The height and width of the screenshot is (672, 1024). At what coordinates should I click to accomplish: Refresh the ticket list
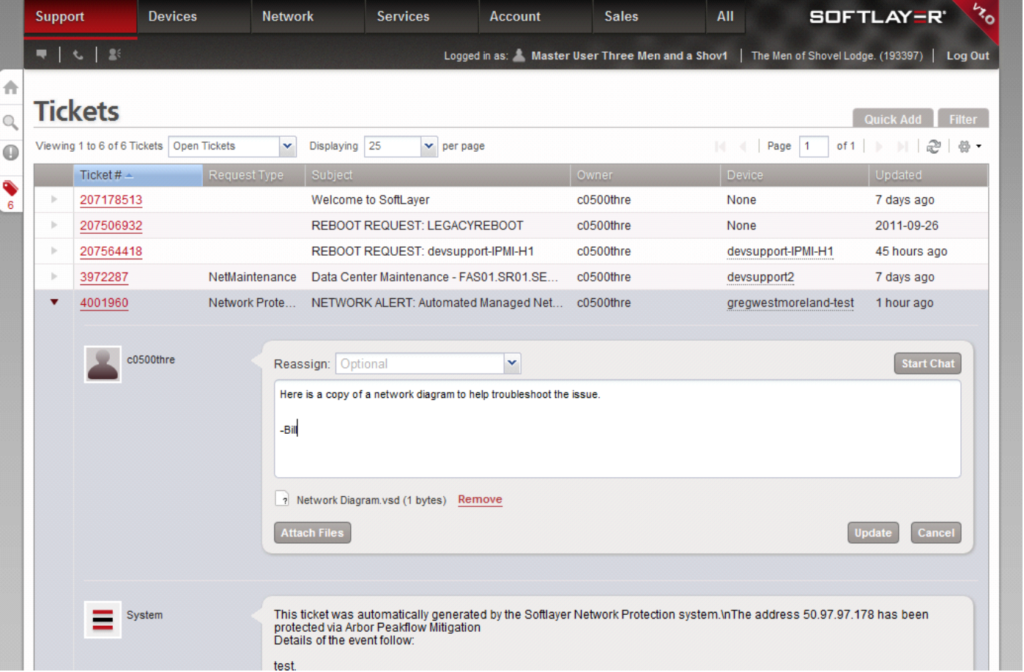pyautogui.click(x=934, y=146)
